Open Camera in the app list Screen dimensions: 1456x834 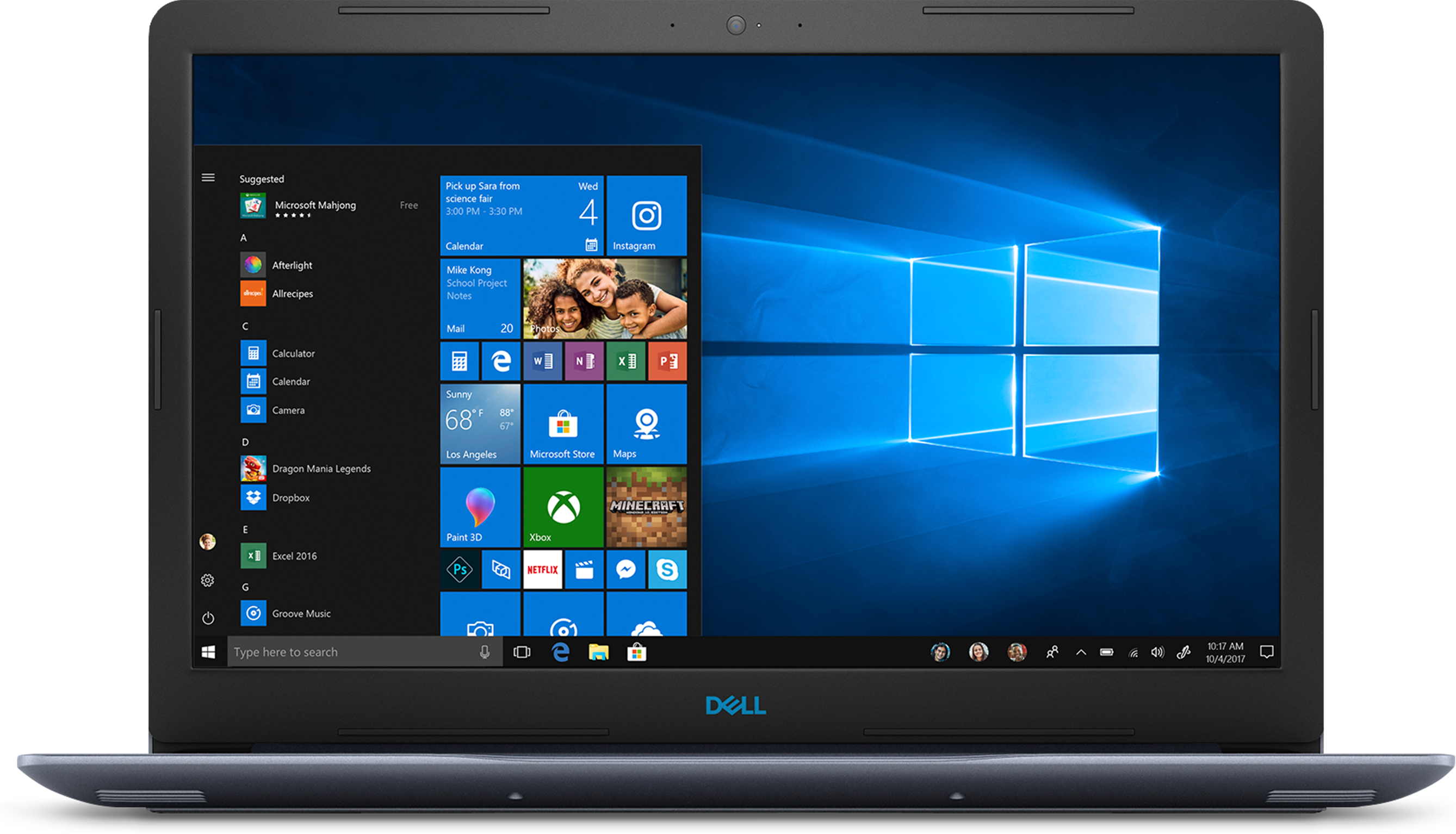[x=272, y=410]
